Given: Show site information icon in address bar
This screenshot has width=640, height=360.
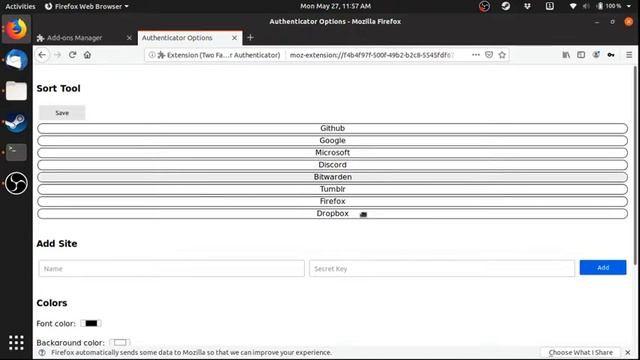Looking at the screenshot, I should (152, 55).
